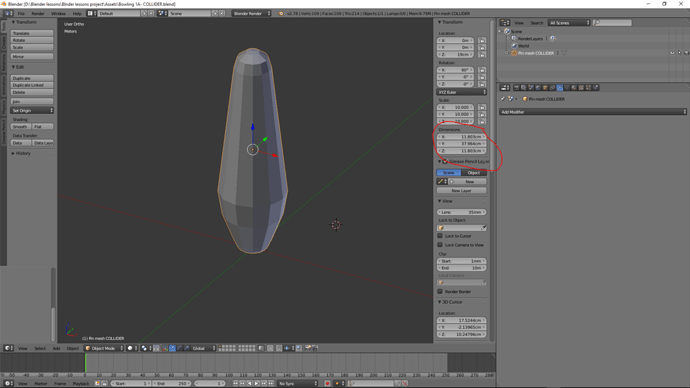Play the animation forward

(257, 384)
